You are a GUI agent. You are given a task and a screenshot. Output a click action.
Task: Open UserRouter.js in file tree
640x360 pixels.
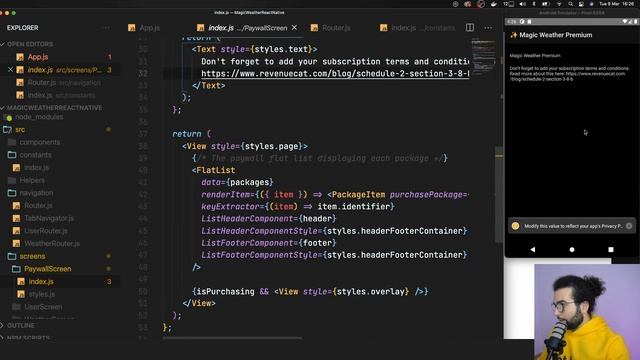(41, 231)
